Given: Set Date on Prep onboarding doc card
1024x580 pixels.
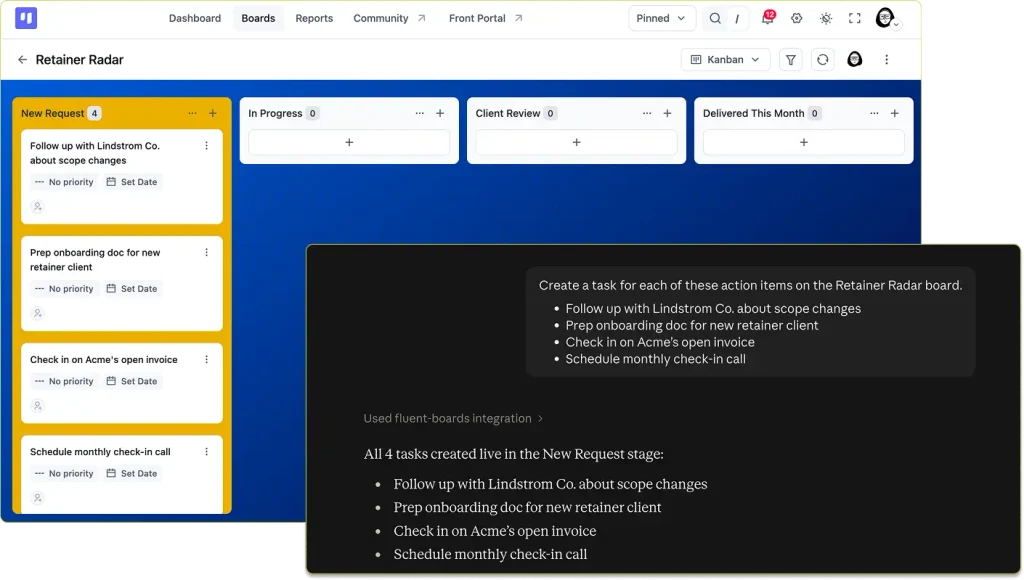Looking at the screenshot, I should point(132,289).
